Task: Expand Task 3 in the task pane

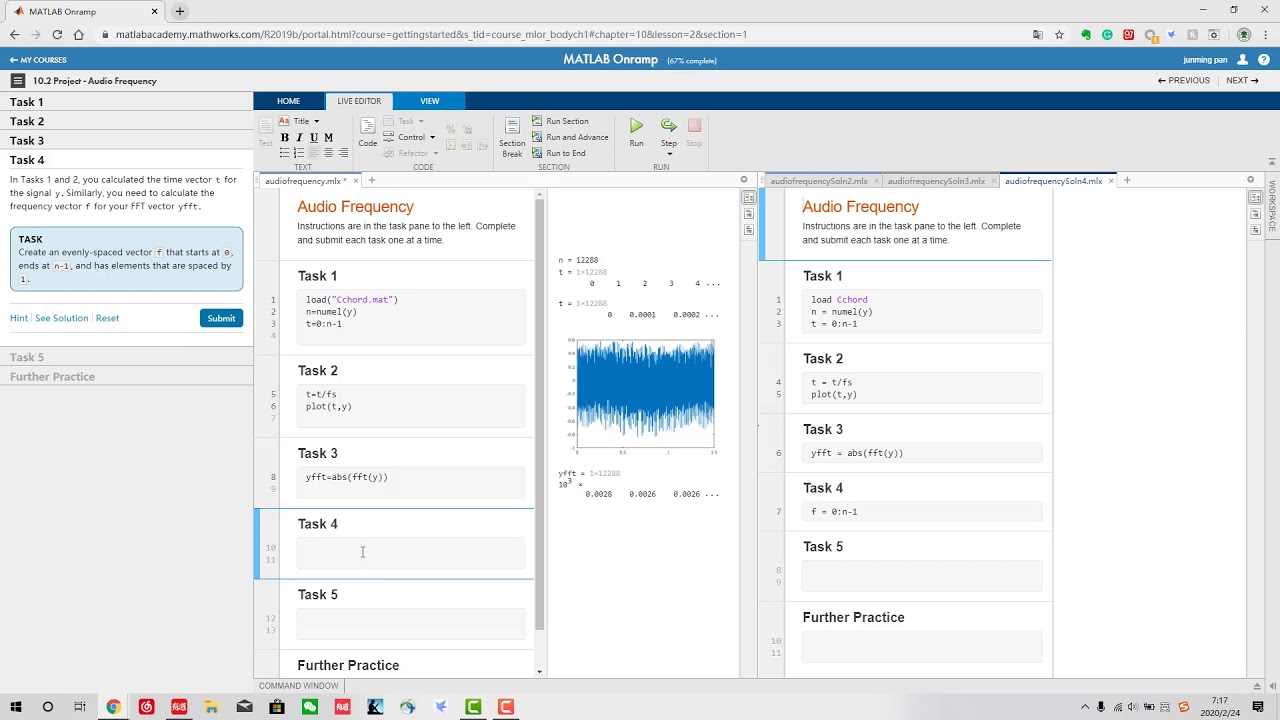Action: pyautogui.click(x=126, y=141)
